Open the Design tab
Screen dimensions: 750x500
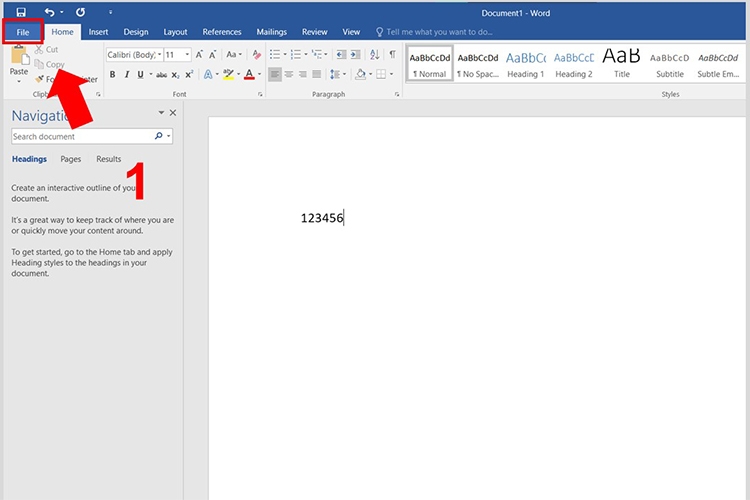pyautogui.click(x=136, y=32)
